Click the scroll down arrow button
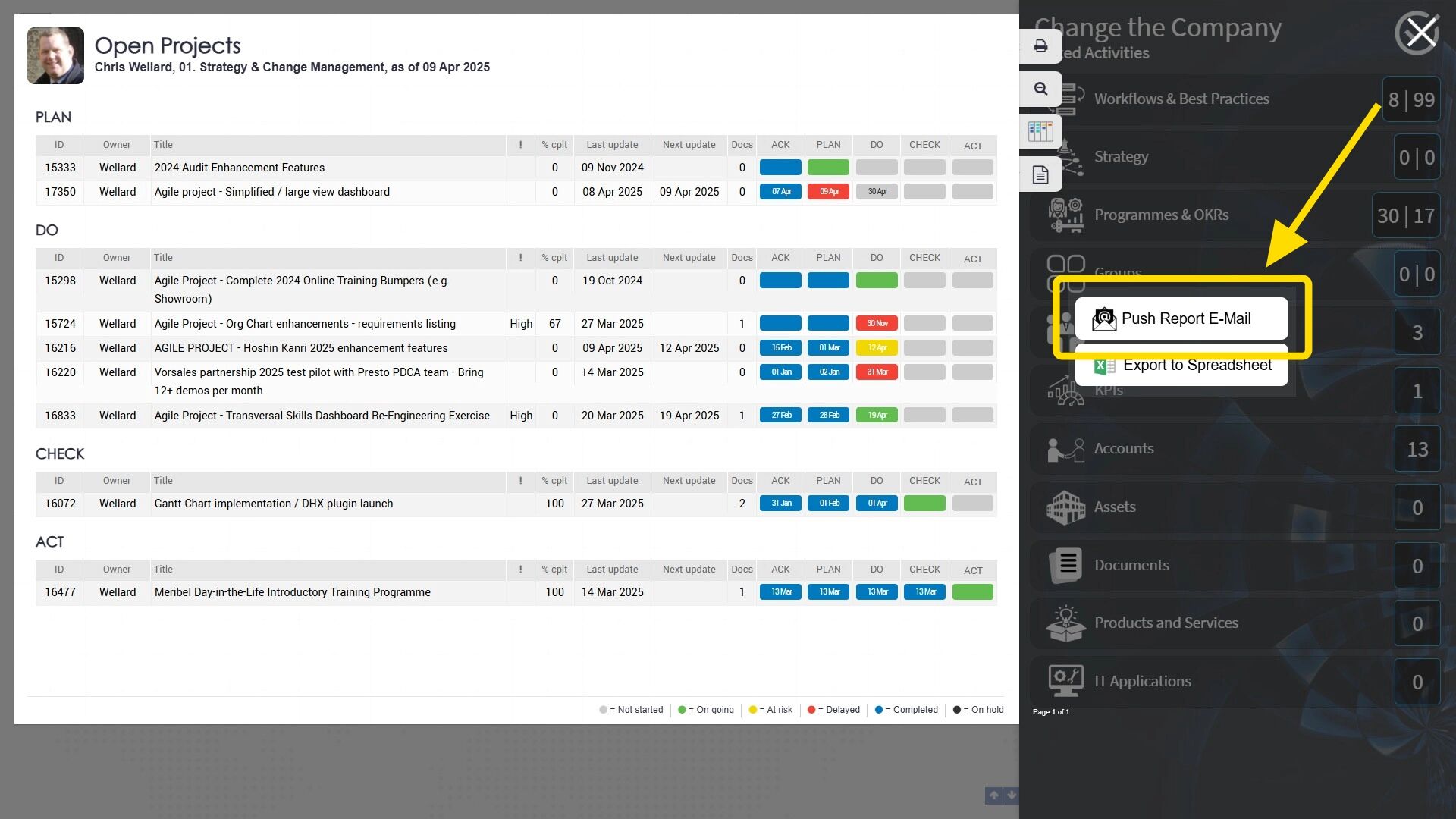Screen dimensions: 1456x819 coord(1011,795)
